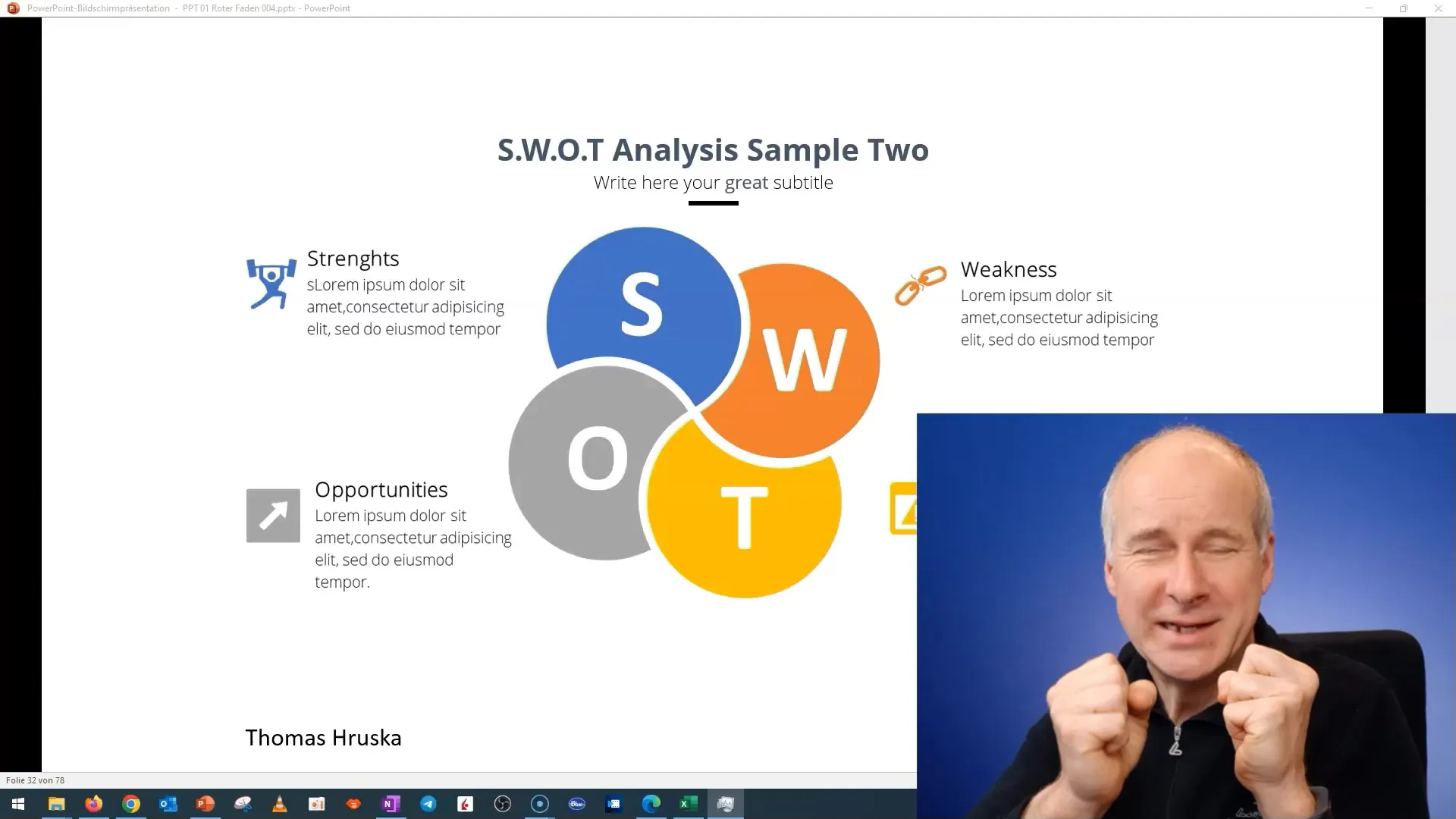Select the blue S.W.O.T title text
Viewport: 1456px width, 819px height.
point(713,150)
